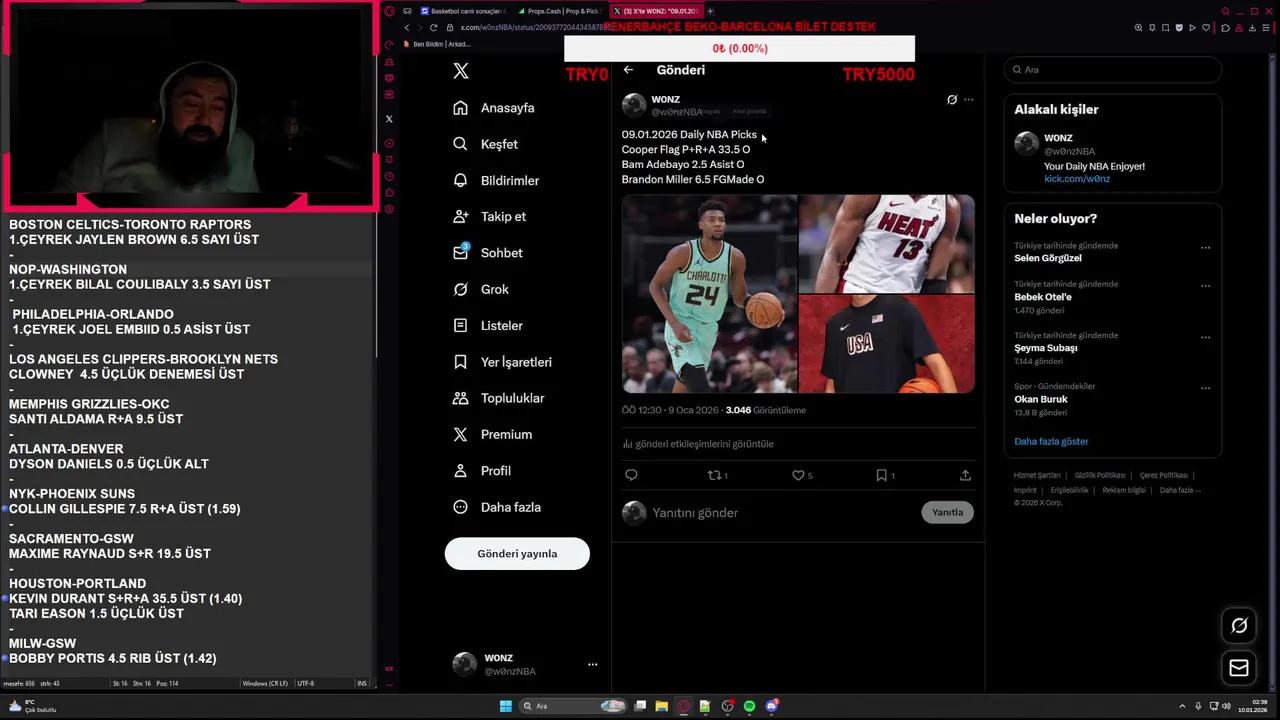Click Windows Start button

point(506,706)
